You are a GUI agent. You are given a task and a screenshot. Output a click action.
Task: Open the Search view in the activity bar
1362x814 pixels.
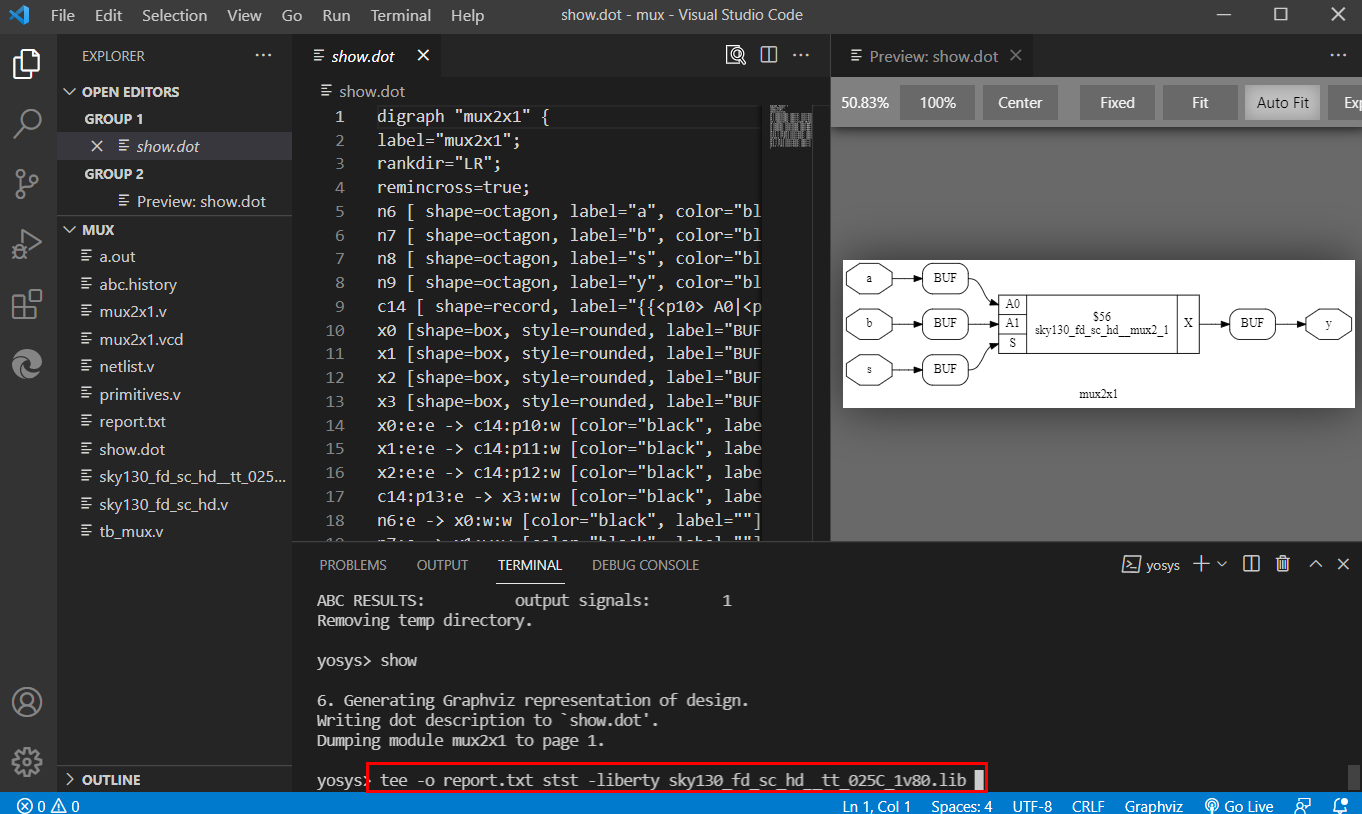tap(27, 124)
